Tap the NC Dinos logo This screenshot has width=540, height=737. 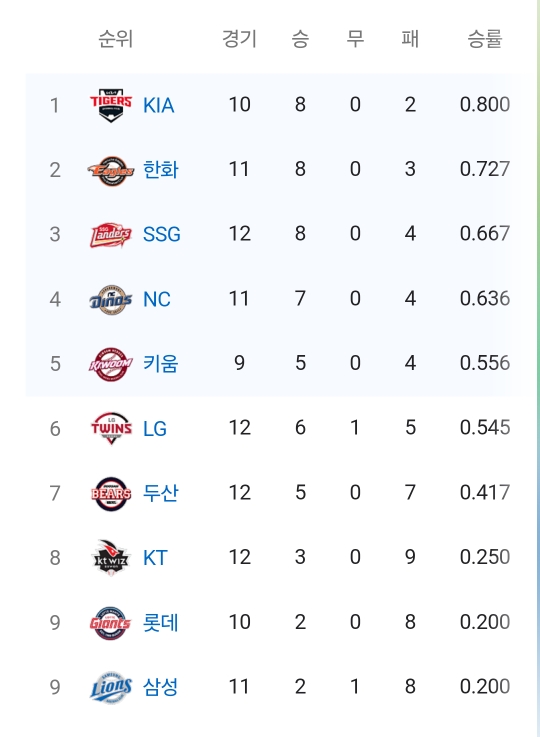pos(111,299)
